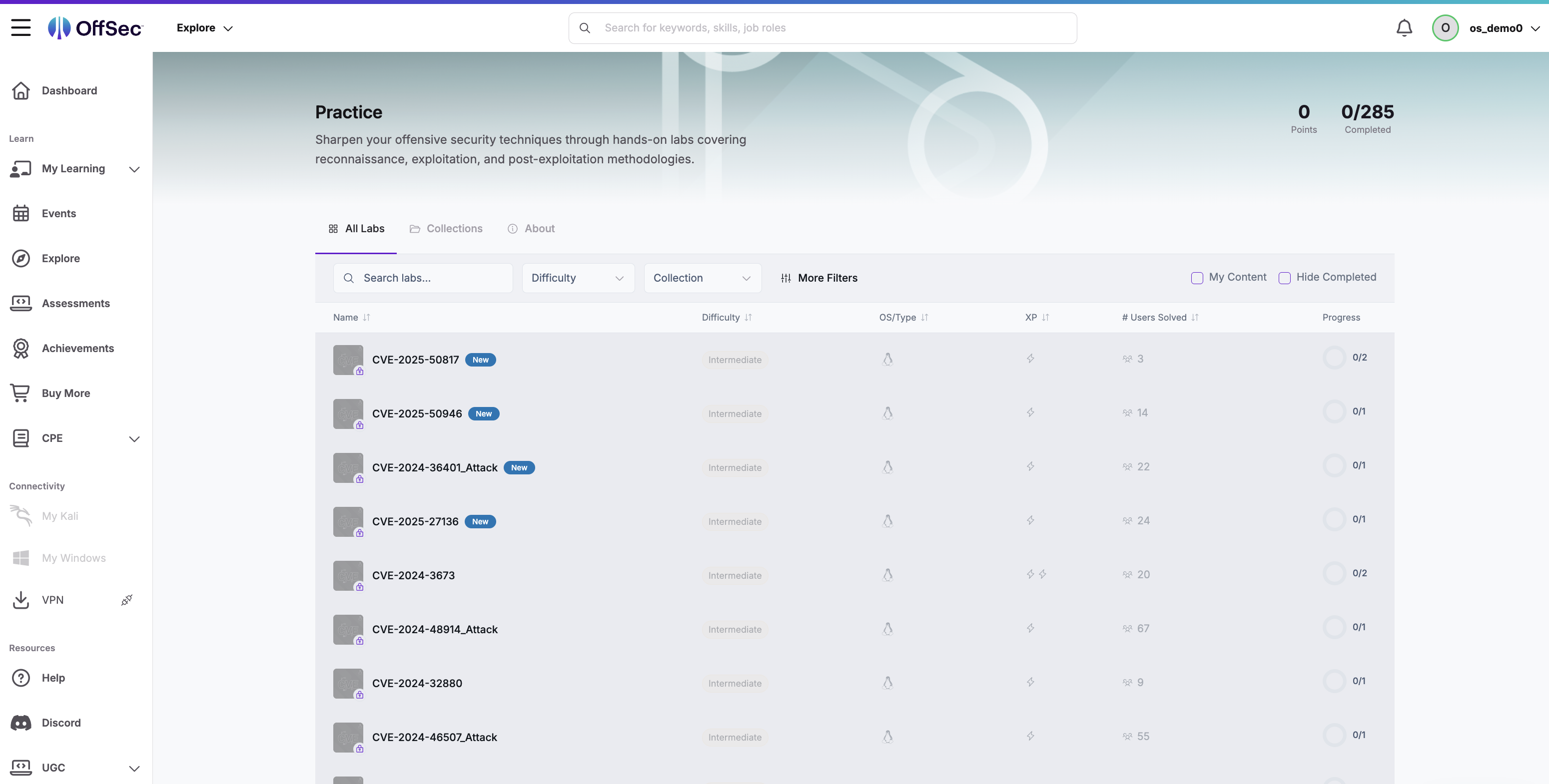
Task: Switch to the Collections tab
Action: tap(446, 228)
